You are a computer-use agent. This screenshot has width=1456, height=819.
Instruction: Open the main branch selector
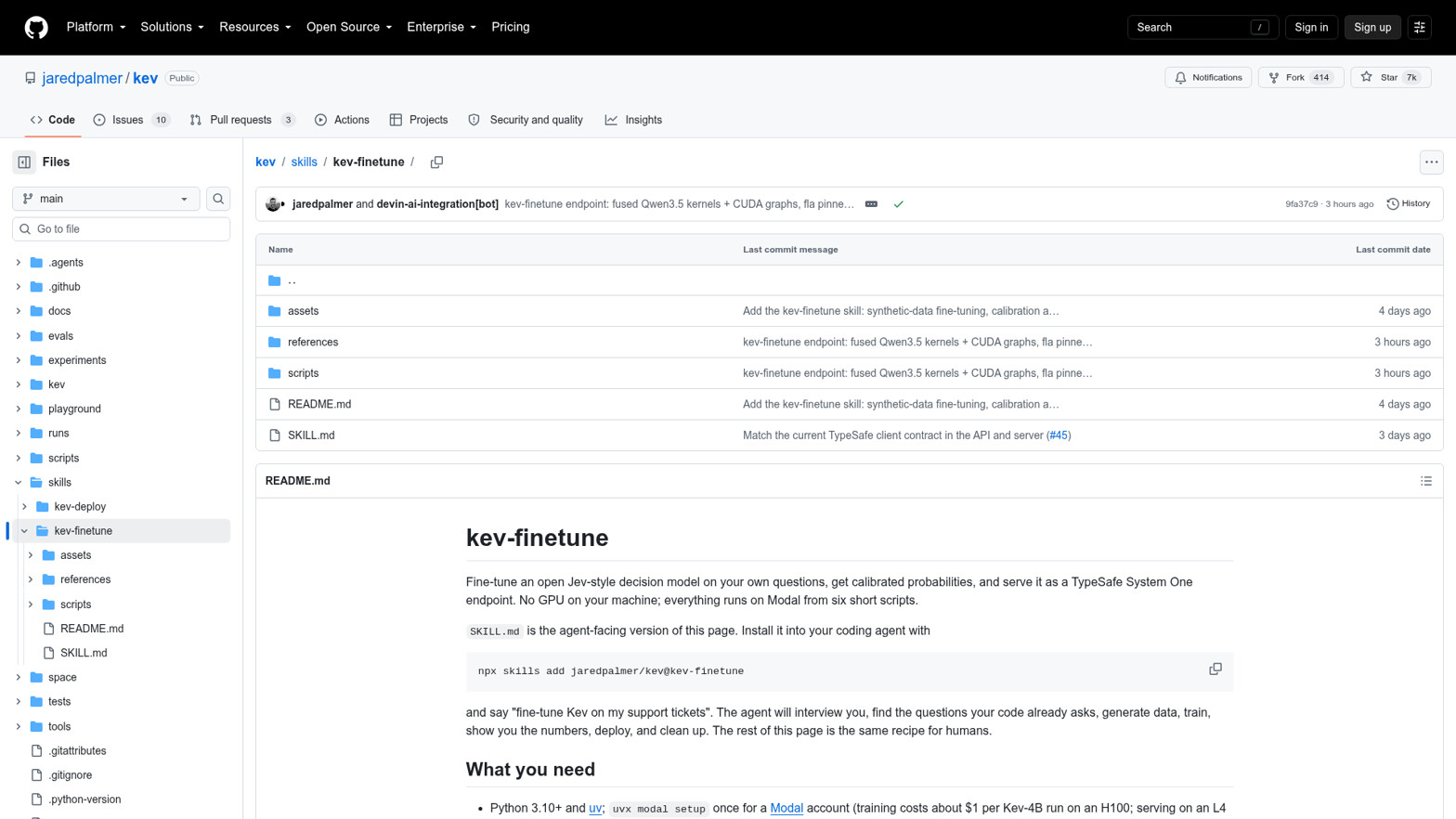point(106,199)
